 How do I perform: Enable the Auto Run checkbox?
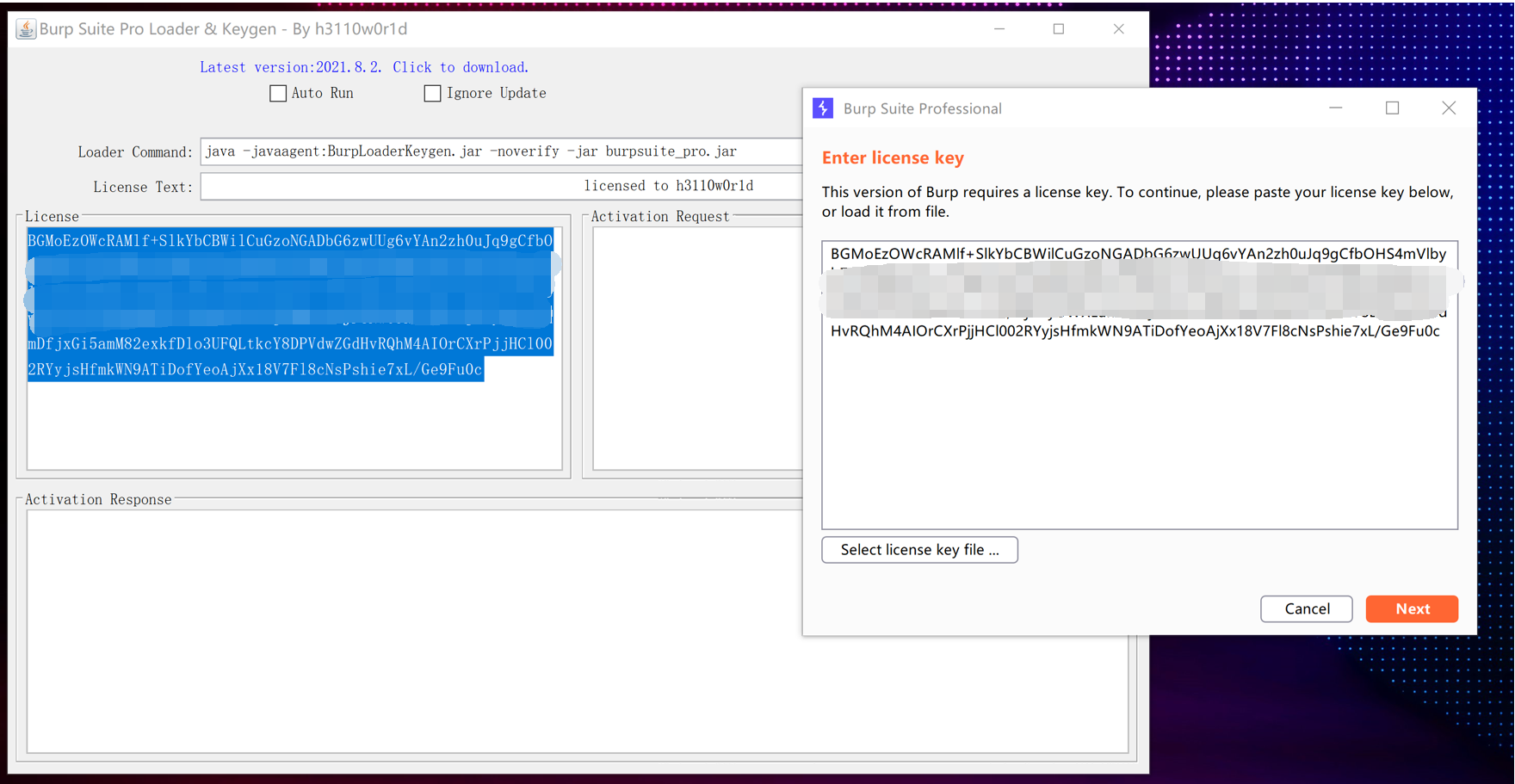[x=278, y=93]
